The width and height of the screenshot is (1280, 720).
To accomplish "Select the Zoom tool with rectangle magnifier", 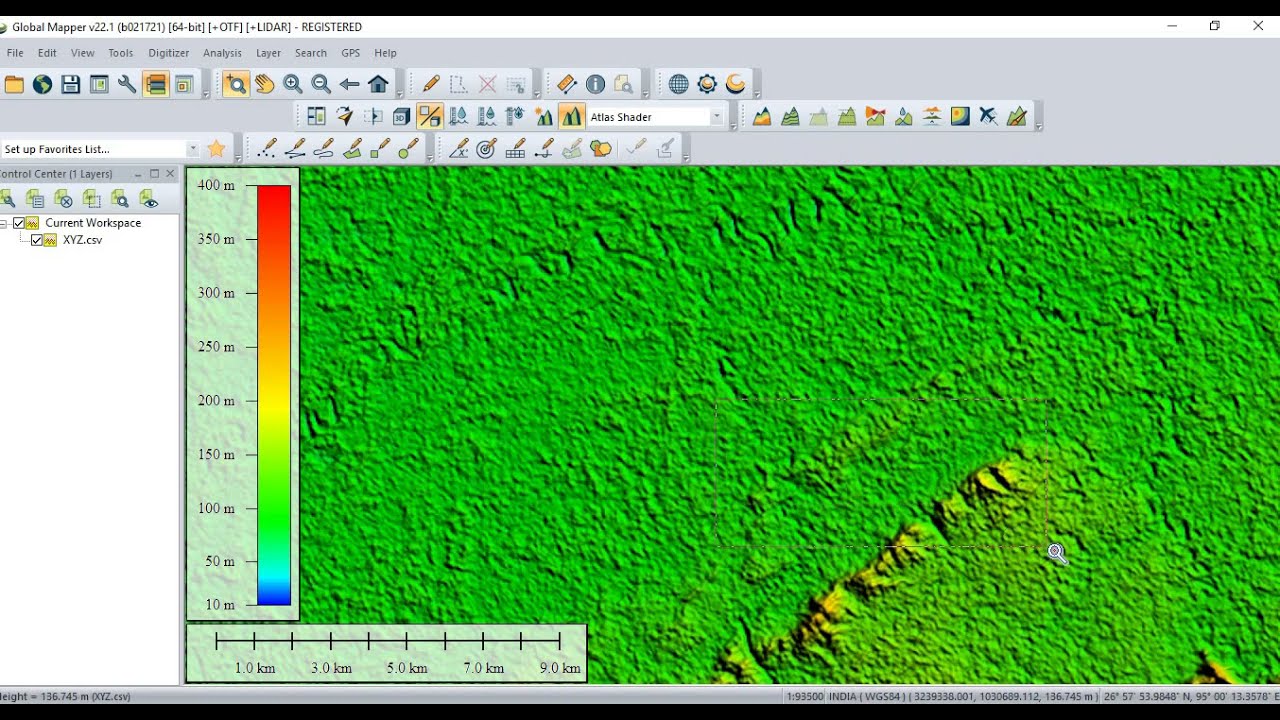I will pos(236,85).
